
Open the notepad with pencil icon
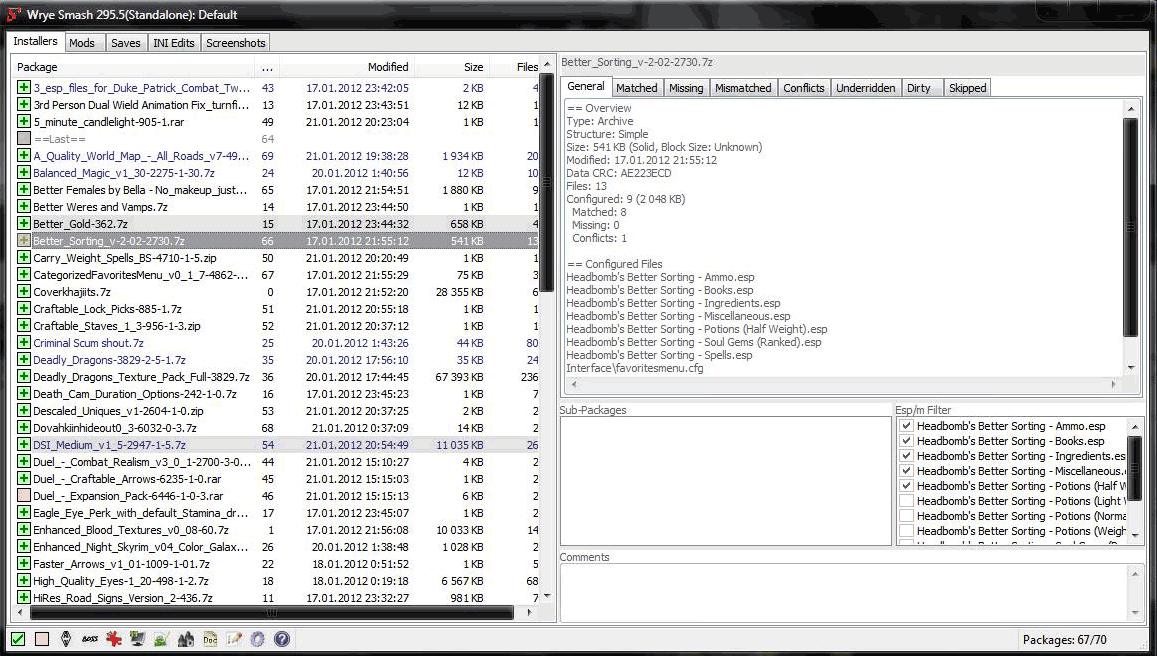pyautogui.click(x=234, y=639)
